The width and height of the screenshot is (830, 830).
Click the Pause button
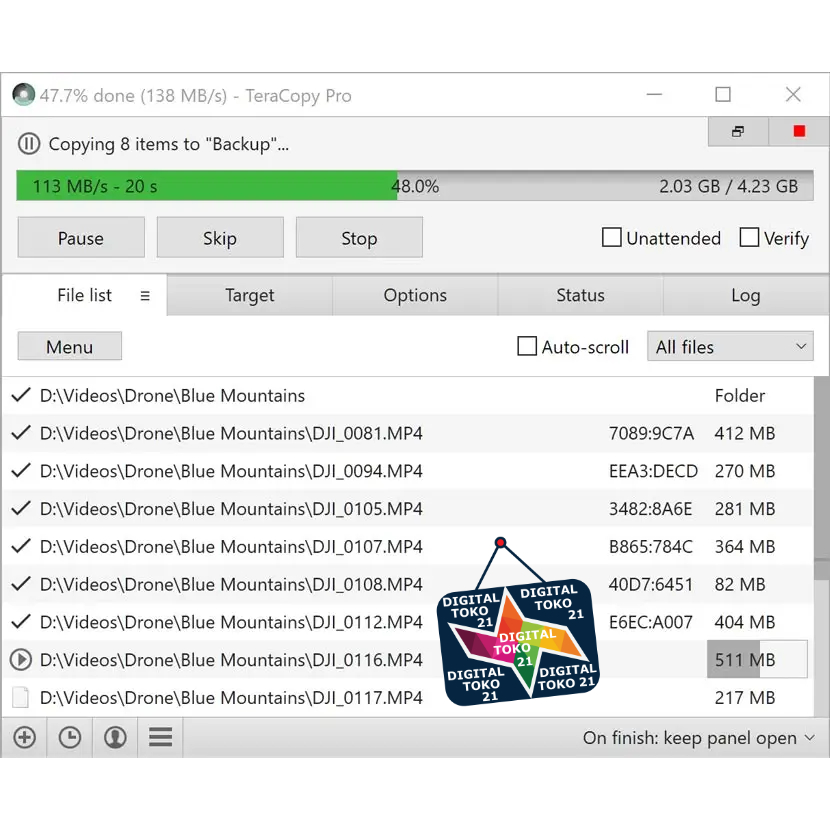pyautogui.click(x=81, y=238)
